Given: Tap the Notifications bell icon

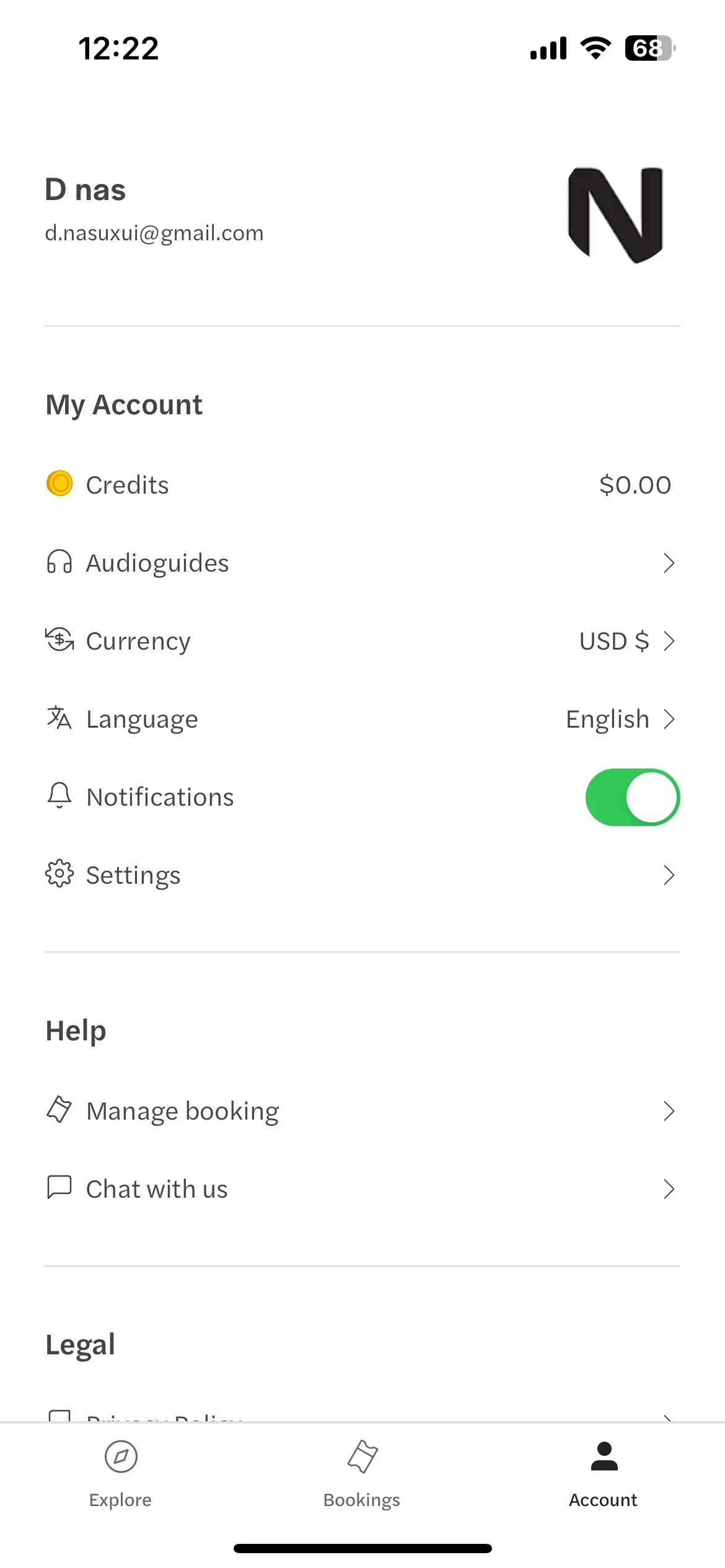Looking at the screenshot, I should point(59,795).
